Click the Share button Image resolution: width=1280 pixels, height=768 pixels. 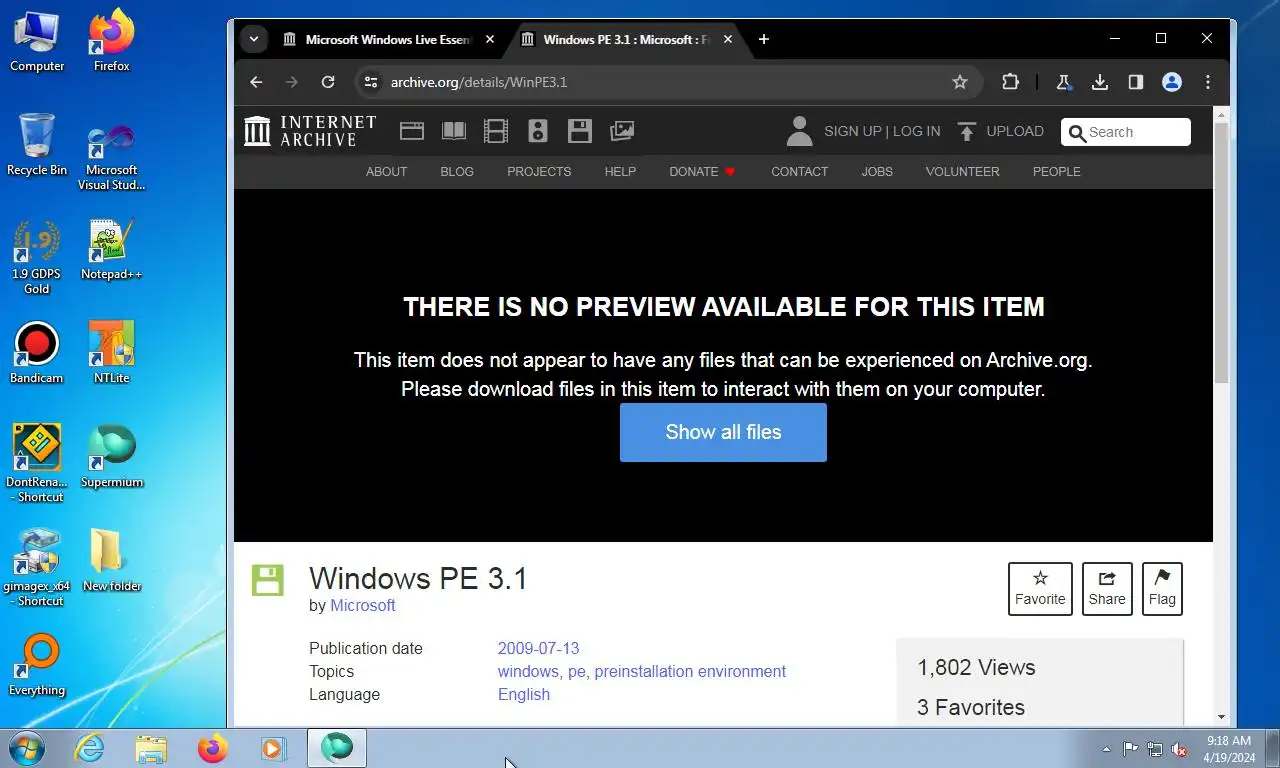tap(1107, 589)
